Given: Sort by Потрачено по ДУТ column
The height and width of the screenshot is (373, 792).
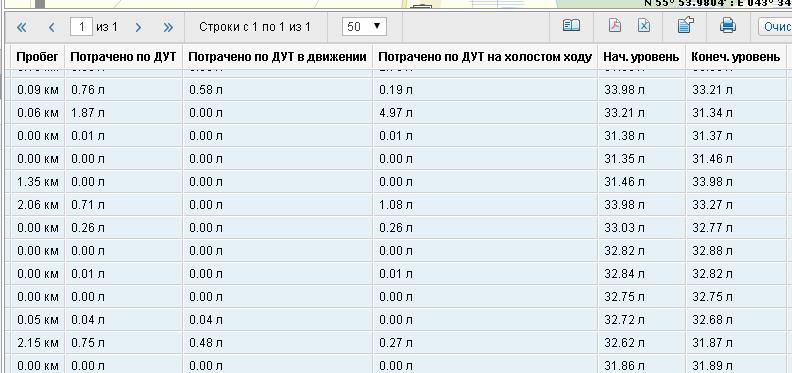Looking at the screenshot, I should pyautogui.click(x=123, y=57).
